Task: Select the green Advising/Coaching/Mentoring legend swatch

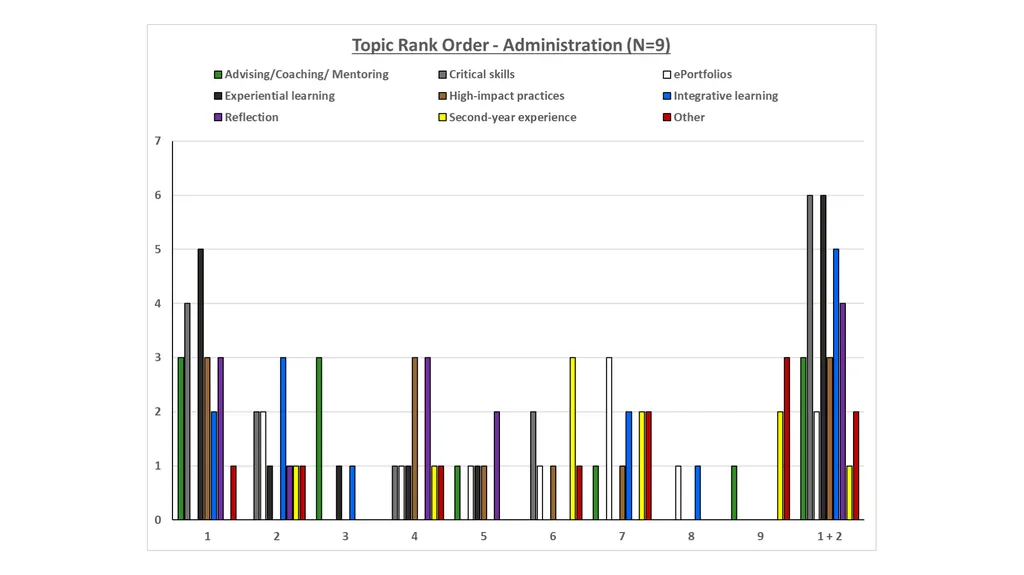Action: (218, 75)
